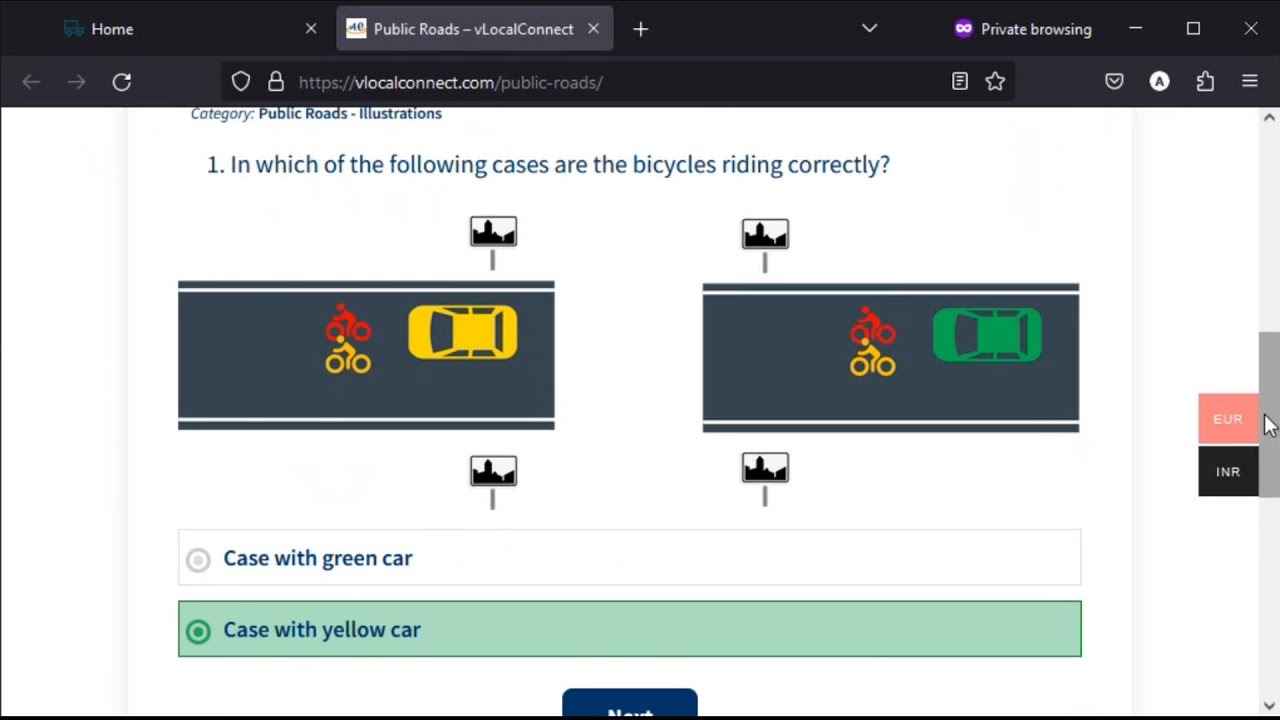Click the Next button
The width and height of the screenshot is (1280, 720).
(630, 703)
